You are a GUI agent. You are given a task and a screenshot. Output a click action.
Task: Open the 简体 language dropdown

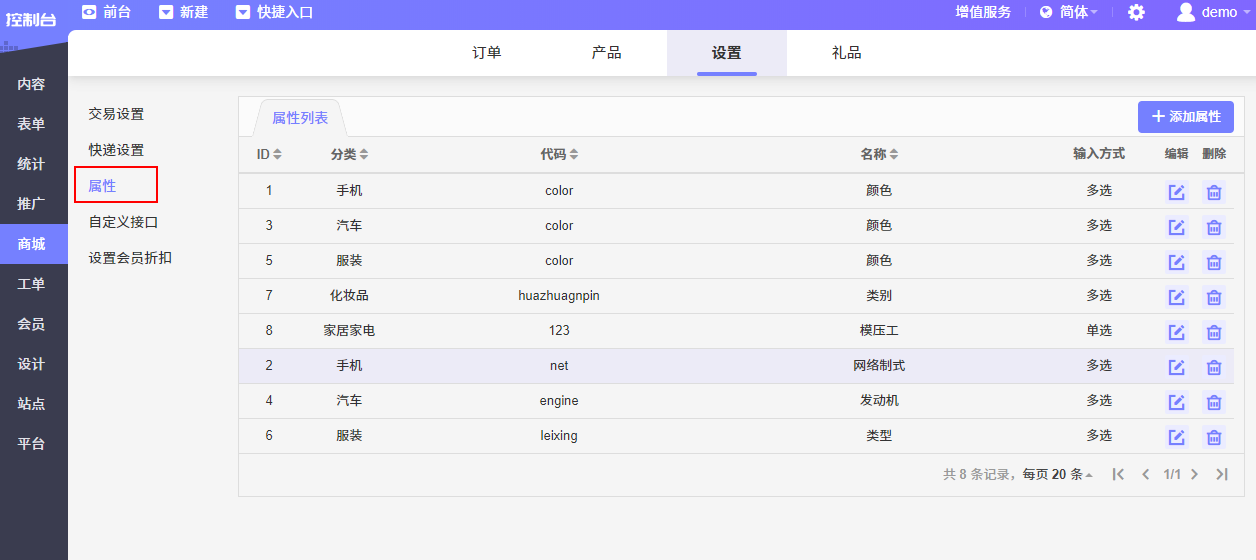click(1069, 13)
